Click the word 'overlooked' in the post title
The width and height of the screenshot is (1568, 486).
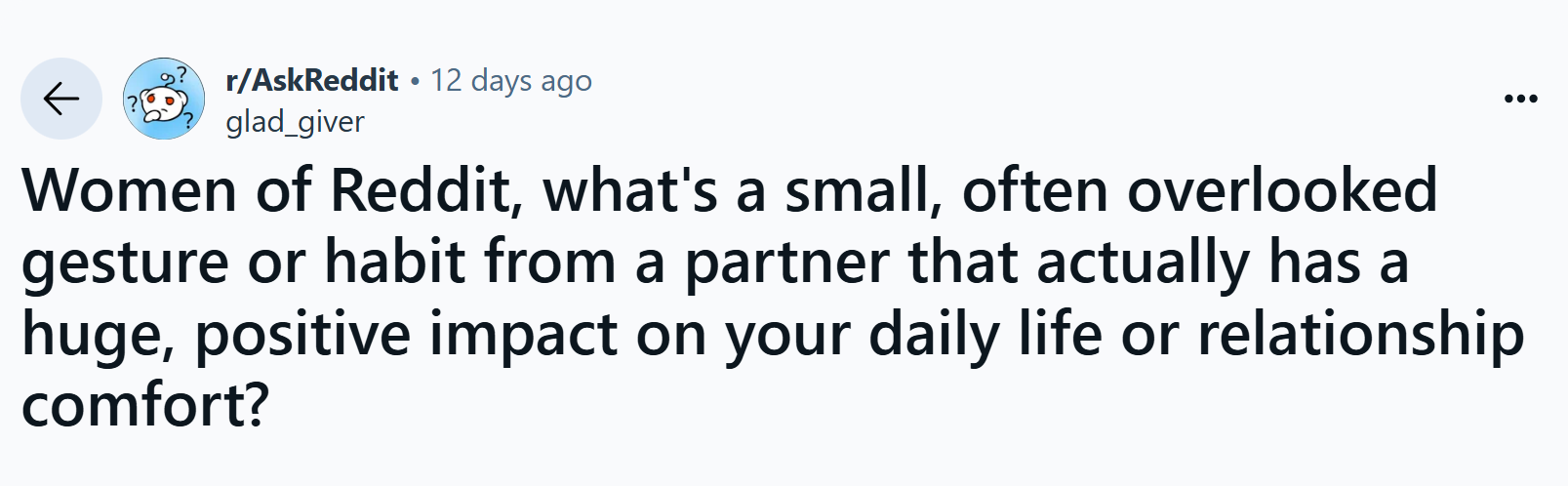point(1282,189)
